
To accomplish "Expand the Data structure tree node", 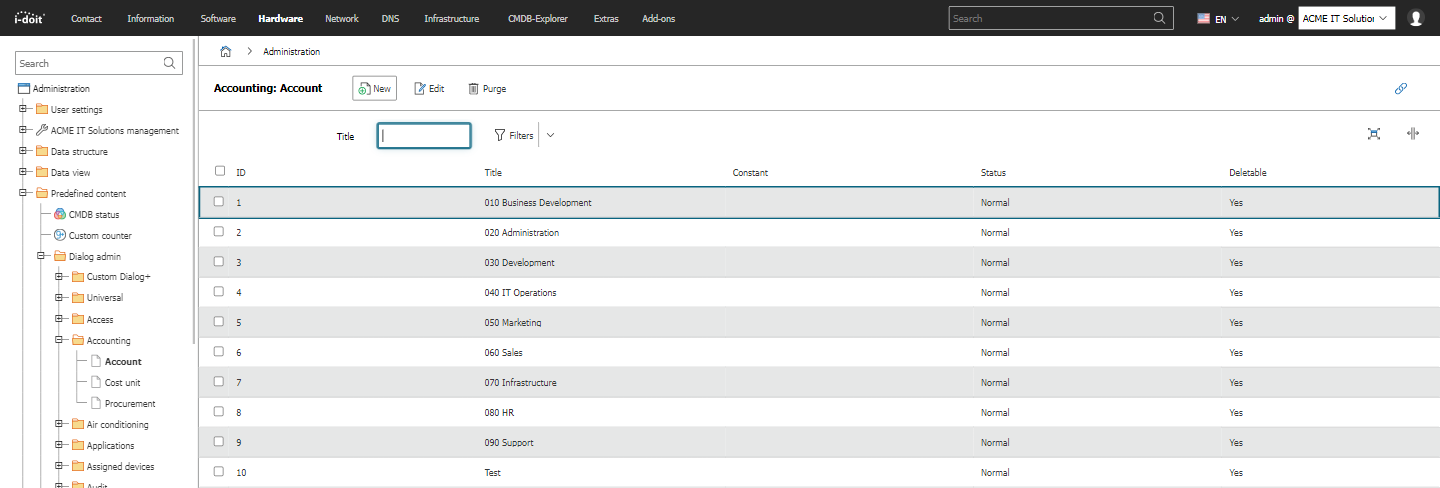I will tap(23, 152).
